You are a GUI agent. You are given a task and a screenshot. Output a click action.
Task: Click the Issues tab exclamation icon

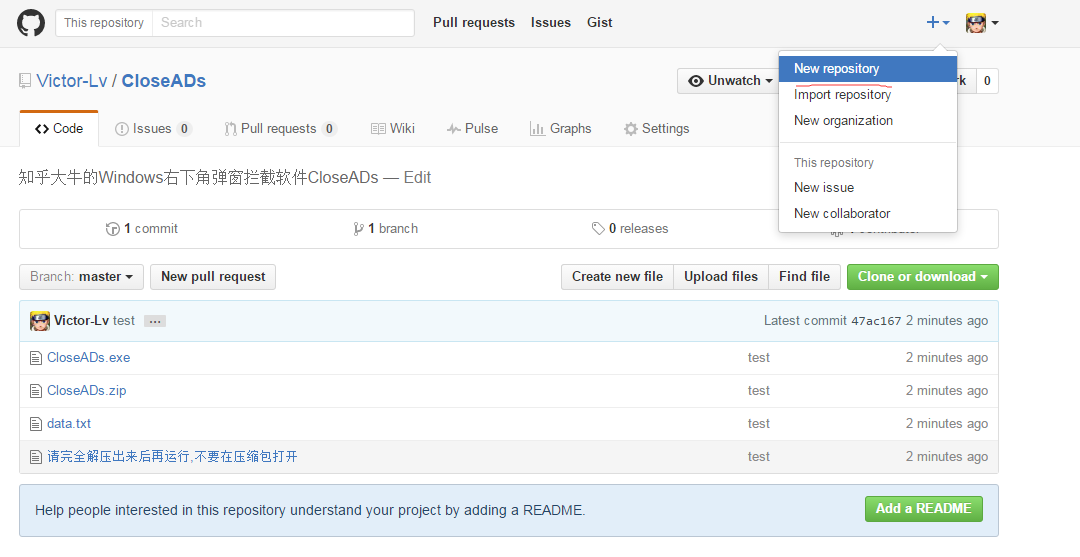122,129
